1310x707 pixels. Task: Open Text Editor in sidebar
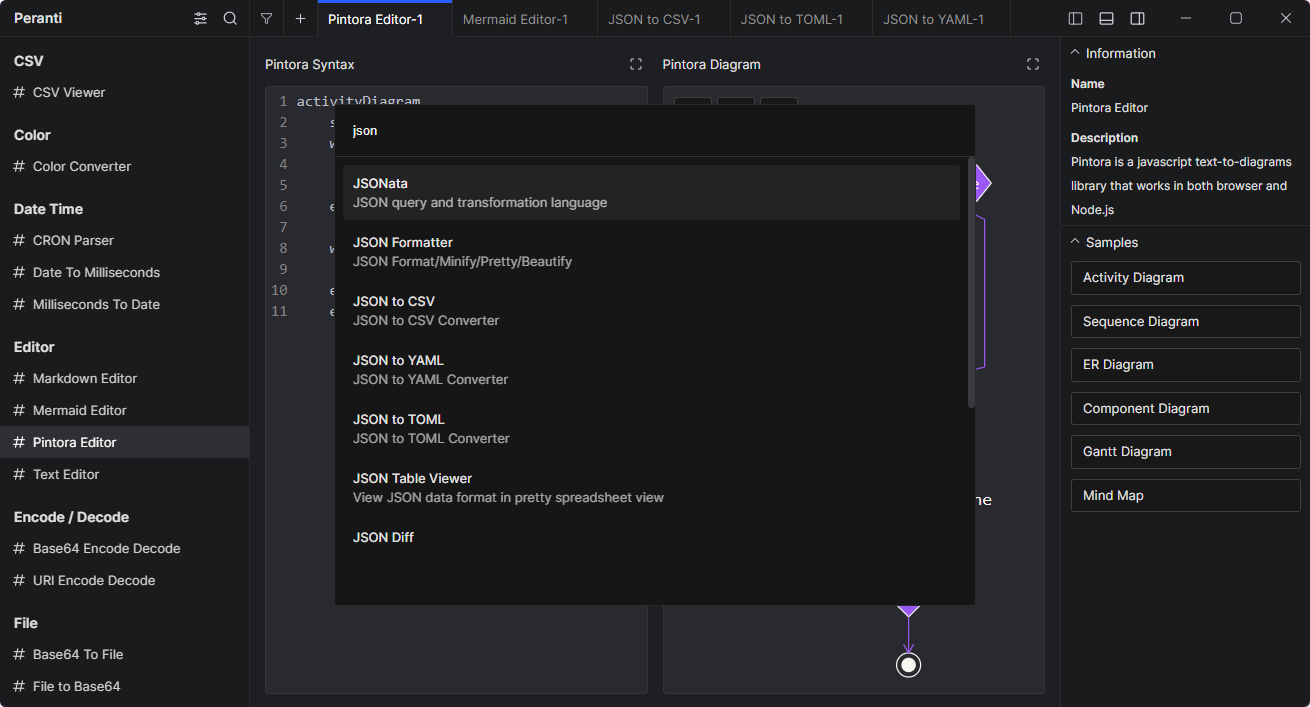124,474
